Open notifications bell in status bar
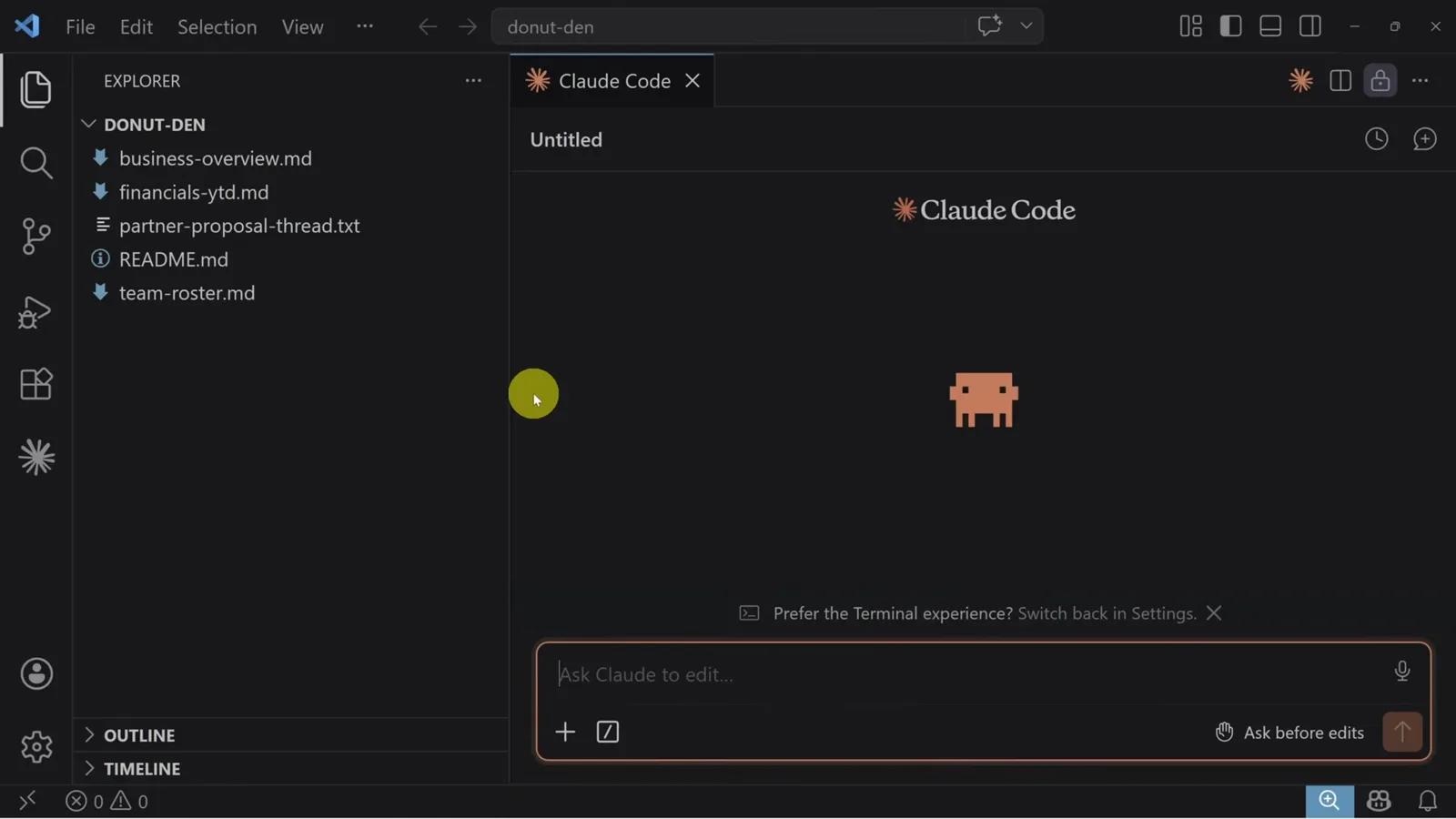Image resolution: width=1456 pixels, height=819 pixels. 1428,801
